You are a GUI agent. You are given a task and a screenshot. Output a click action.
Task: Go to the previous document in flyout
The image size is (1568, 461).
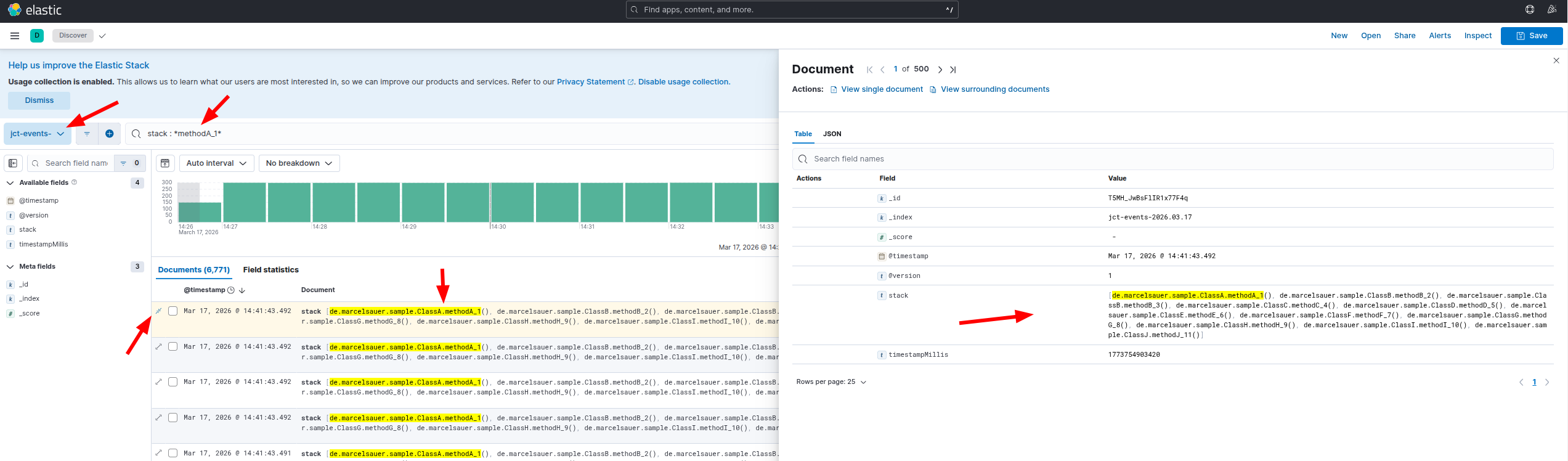pyautogui.click(x=882, y=70)
